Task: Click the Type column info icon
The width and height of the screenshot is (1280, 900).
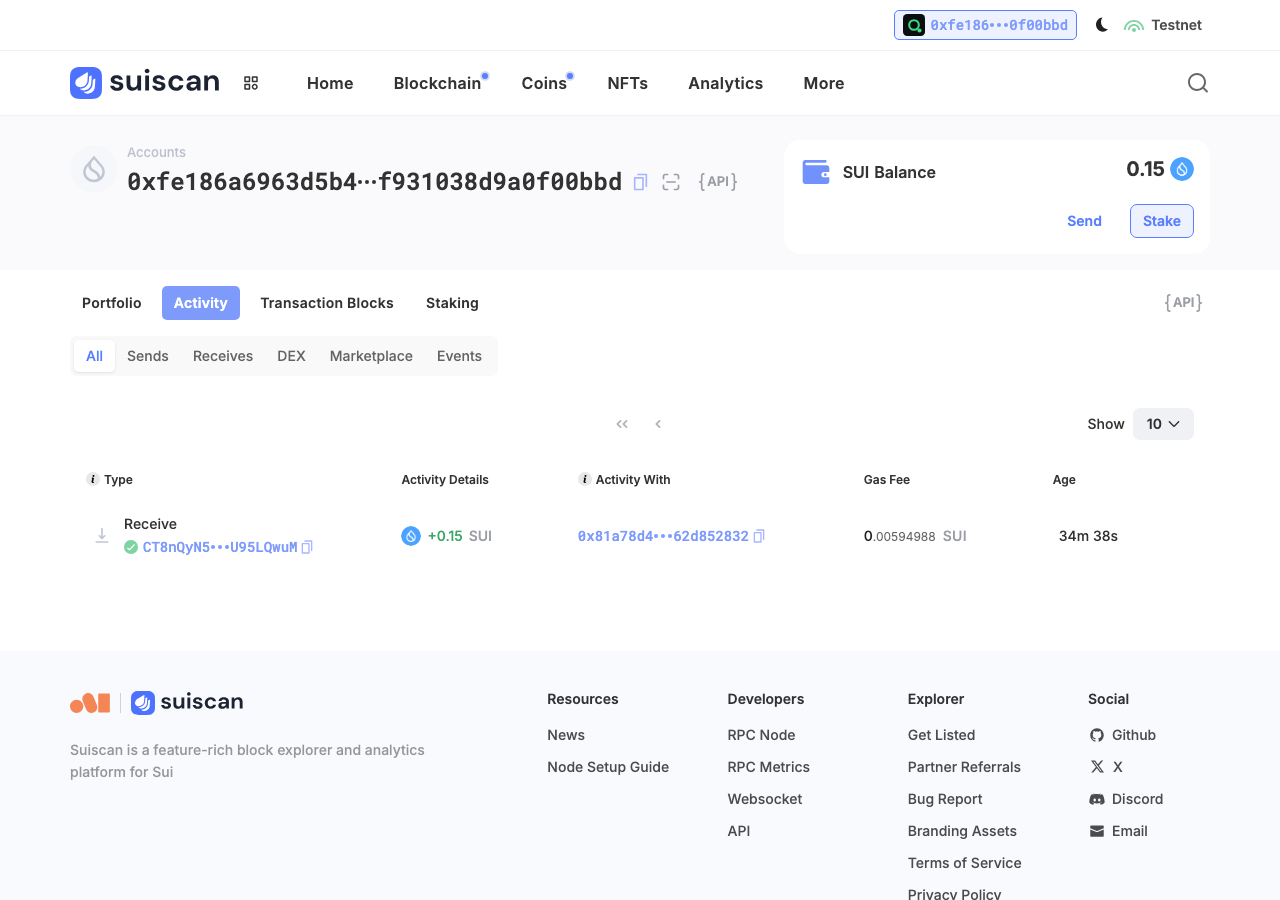Action: coord(93,479)
